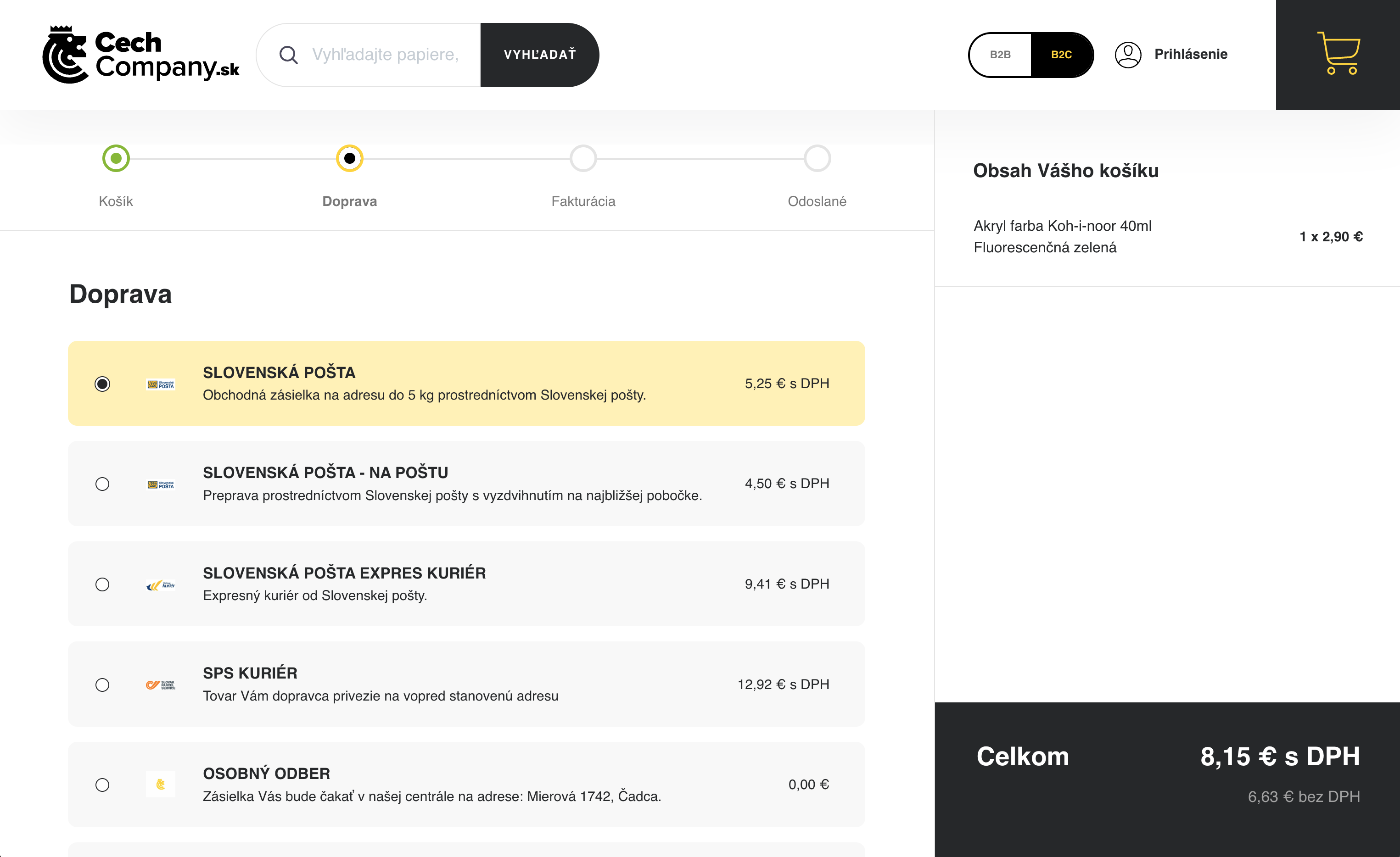Image resolution: width=1400 pixels, height=857 pixels.
Task: Open the shopping cart icon
Action: coord(1338,54)
